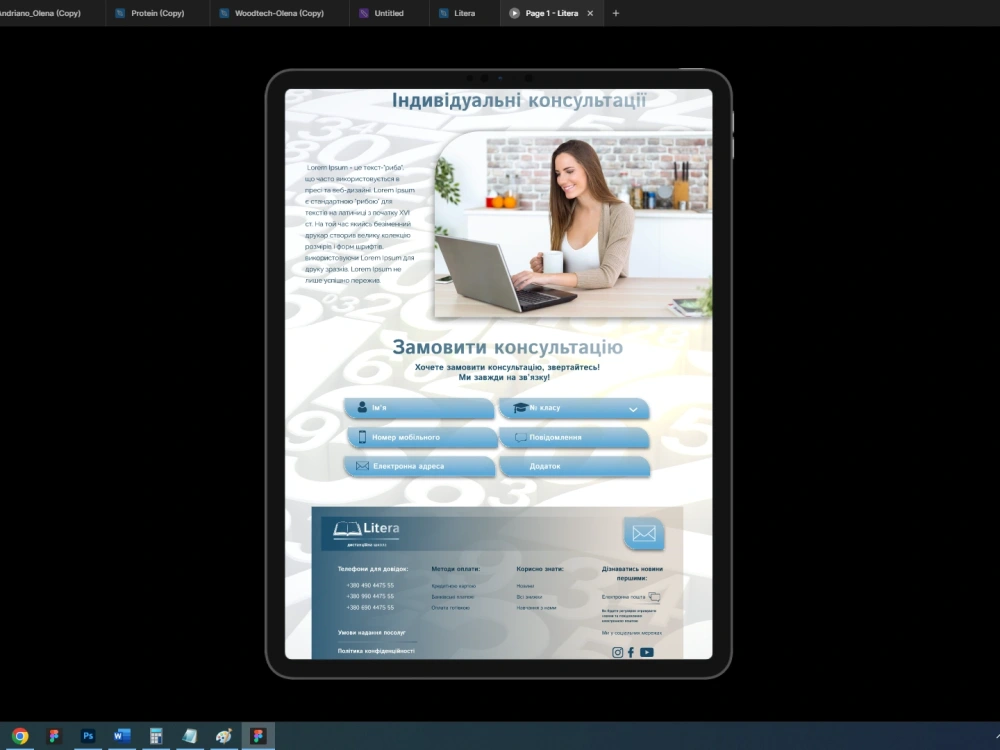
Task: Switch to the Protein (Copy) tab
Action: pos(158,13)
